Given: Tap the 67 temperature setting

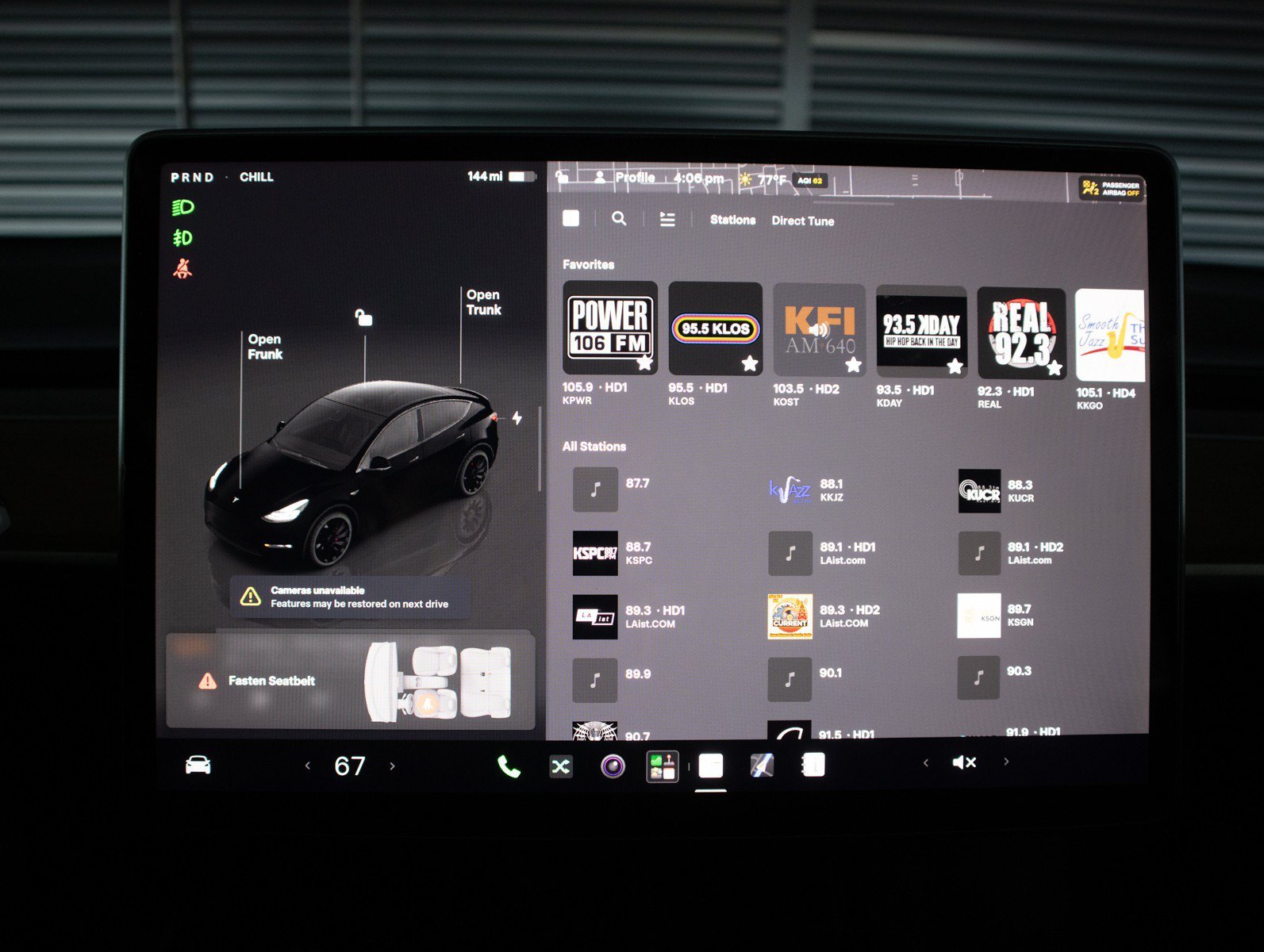Looking at the screenshot, I should pos(350,766).
